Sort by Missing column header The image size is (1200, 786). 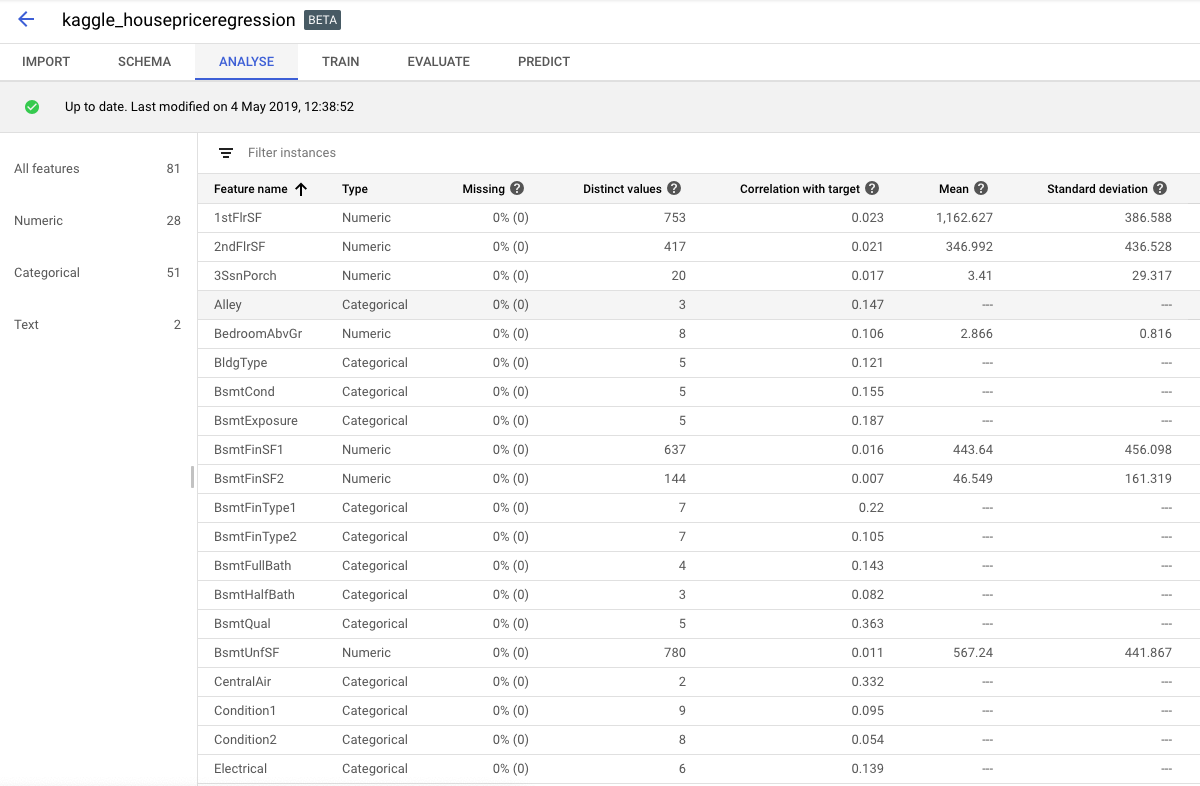(485, 189)
